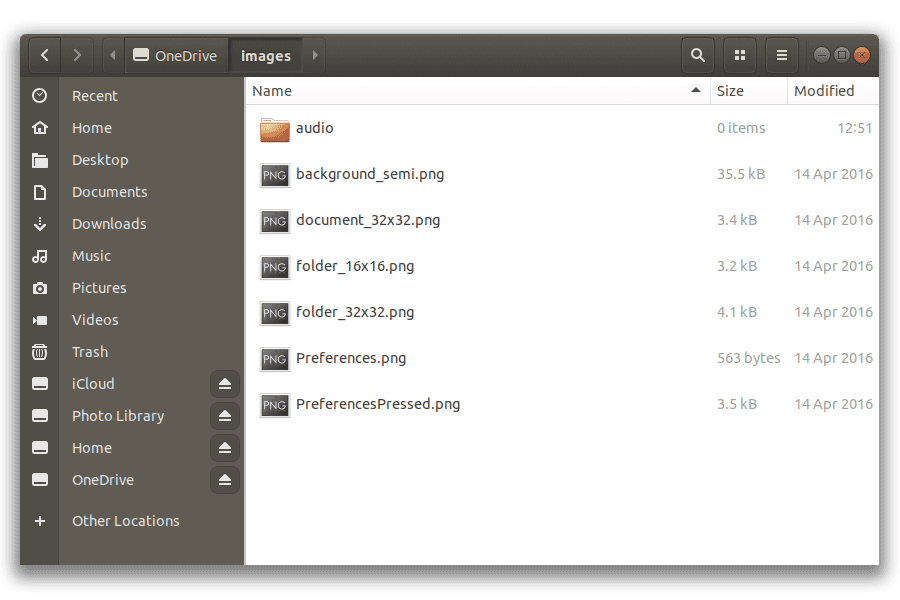Viewport: 900px width, 600px height.
Task: Eject the Photo Library drive
Action: tap(224, 416)
